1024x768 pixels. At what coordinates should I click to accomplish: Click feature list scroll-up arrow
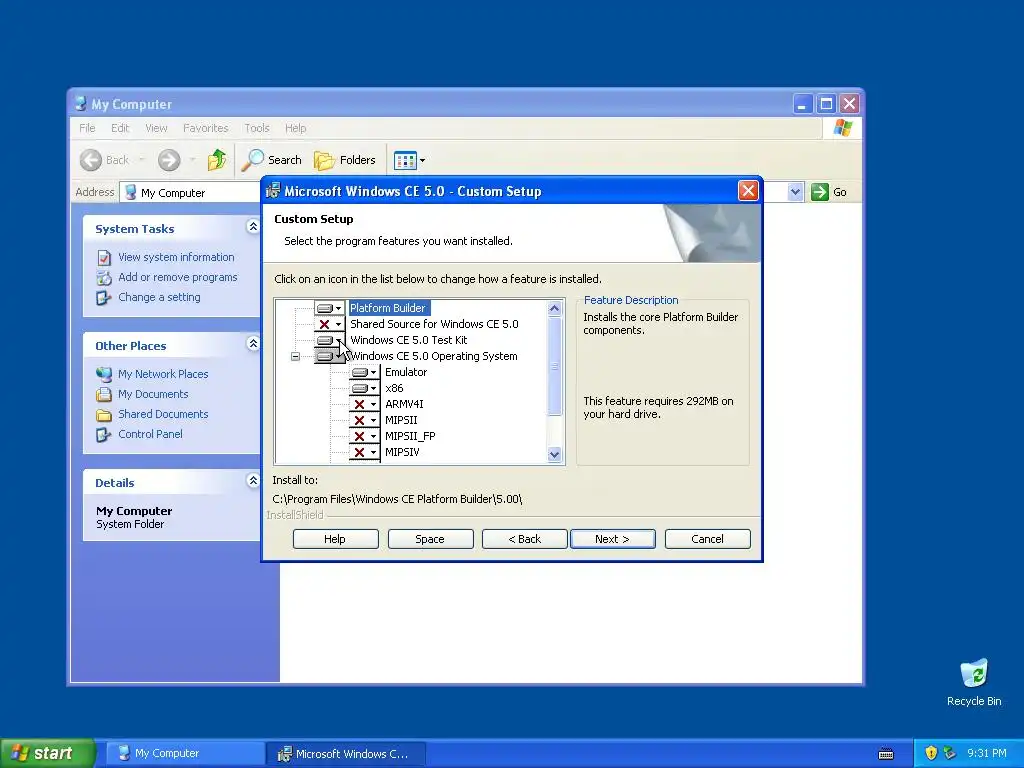tap(554, 308)
